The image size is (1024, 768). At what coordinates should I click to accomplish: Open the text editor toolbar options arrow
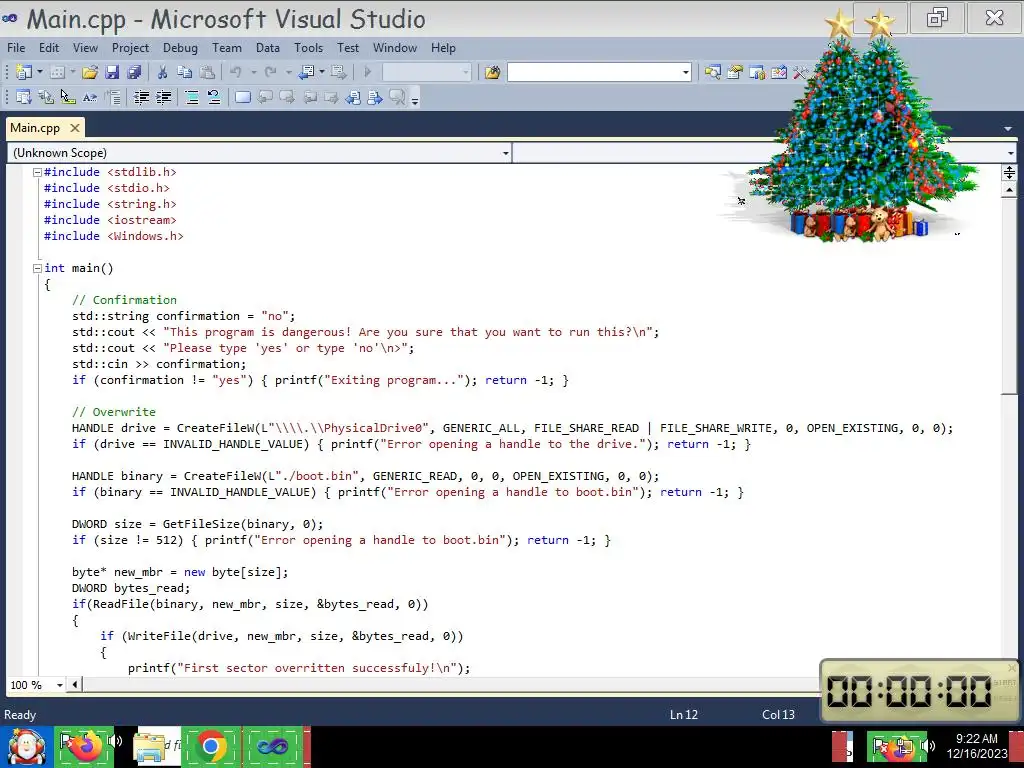pyautogui.click(x=415, y=101)
